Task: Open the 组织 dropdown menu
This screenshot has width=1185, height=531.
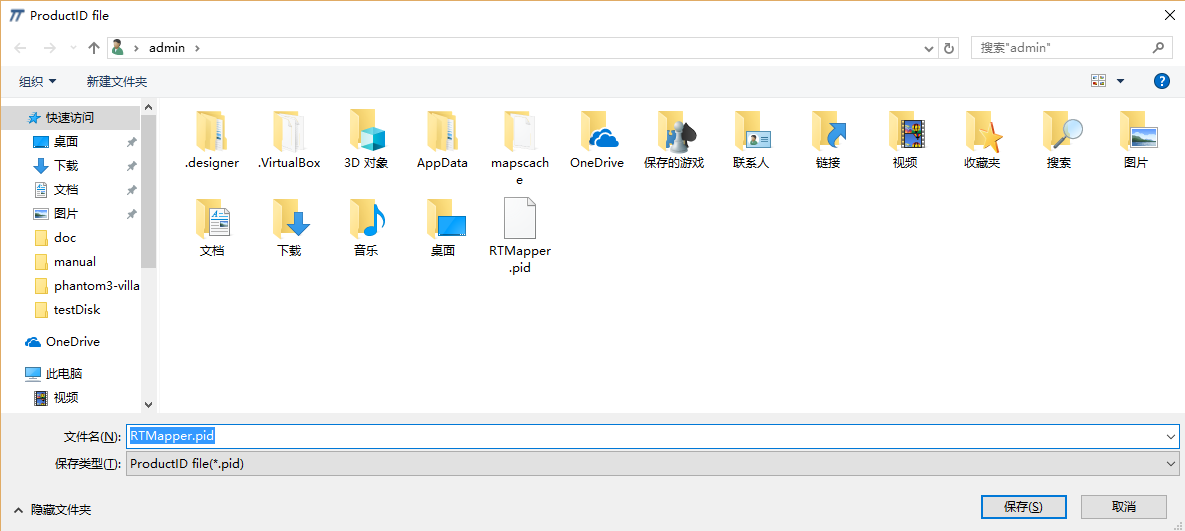Action: 38,81
